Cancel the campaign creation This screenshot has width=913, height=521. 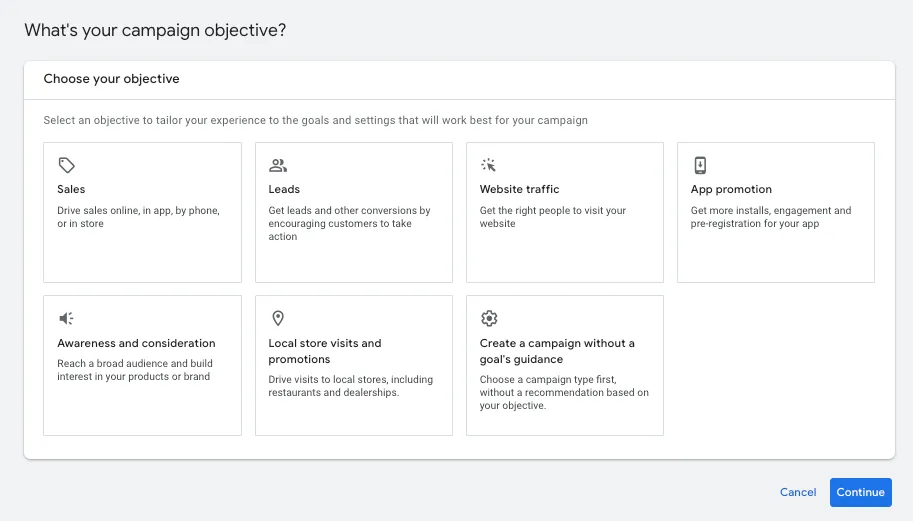798,492
